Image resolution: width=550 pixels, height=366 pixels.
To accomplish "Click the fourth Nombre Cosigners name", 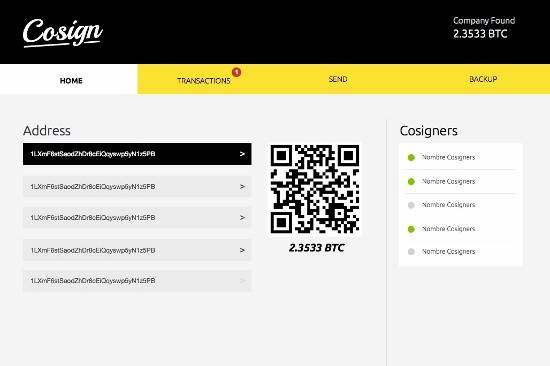I will tap(448, 229).
